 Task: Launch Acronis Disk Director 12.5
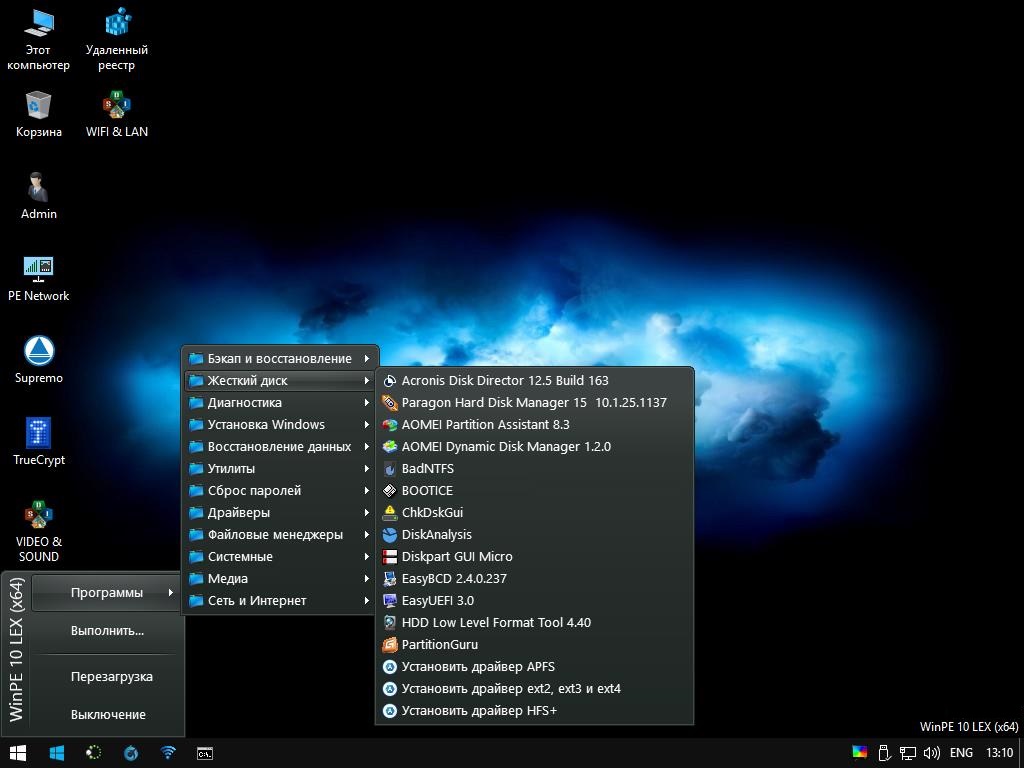click(x=502, y=380)
